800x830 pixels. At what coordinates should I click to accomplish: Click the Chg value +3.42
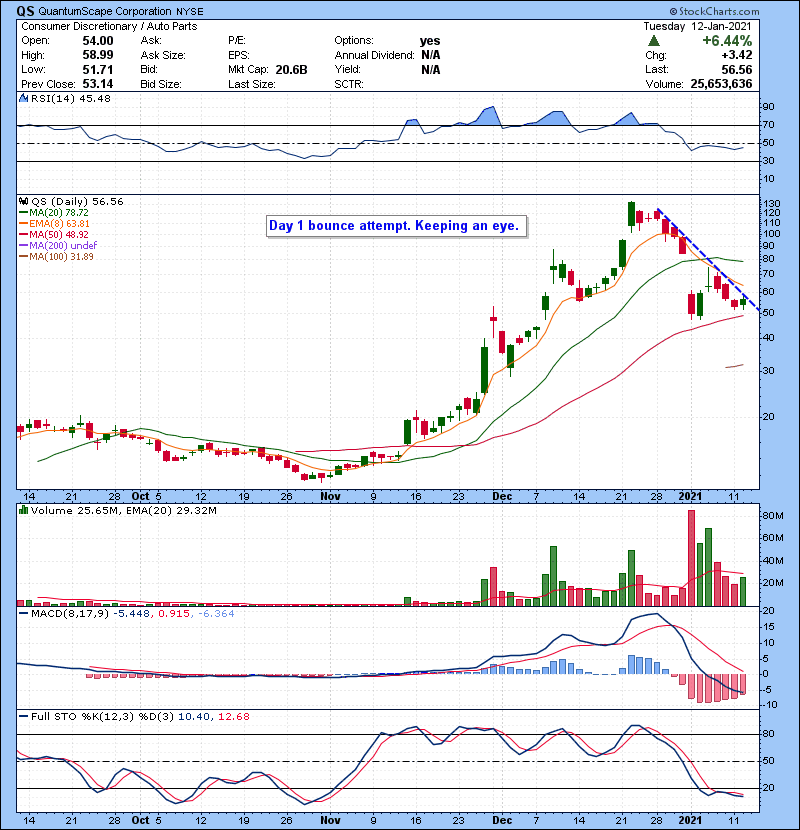736,55
